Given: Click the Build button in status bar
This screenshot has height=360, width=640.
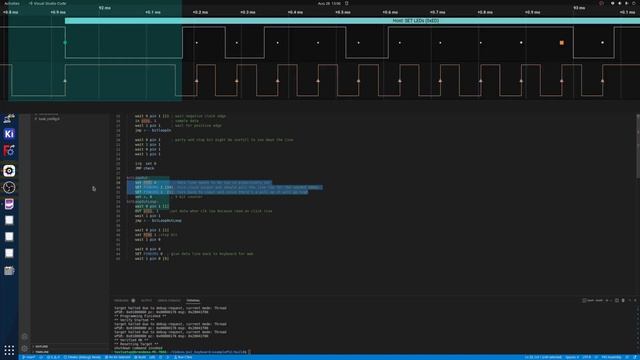Looking at the screenshot, I should (140, 357).
